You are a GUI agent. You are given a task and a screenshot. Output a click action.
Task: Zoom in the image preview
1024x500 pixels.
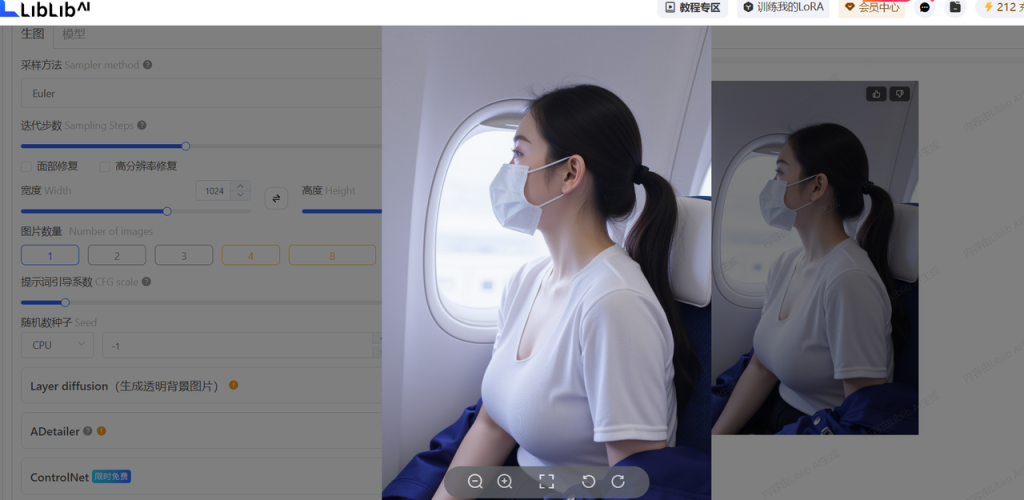point(505,481)
